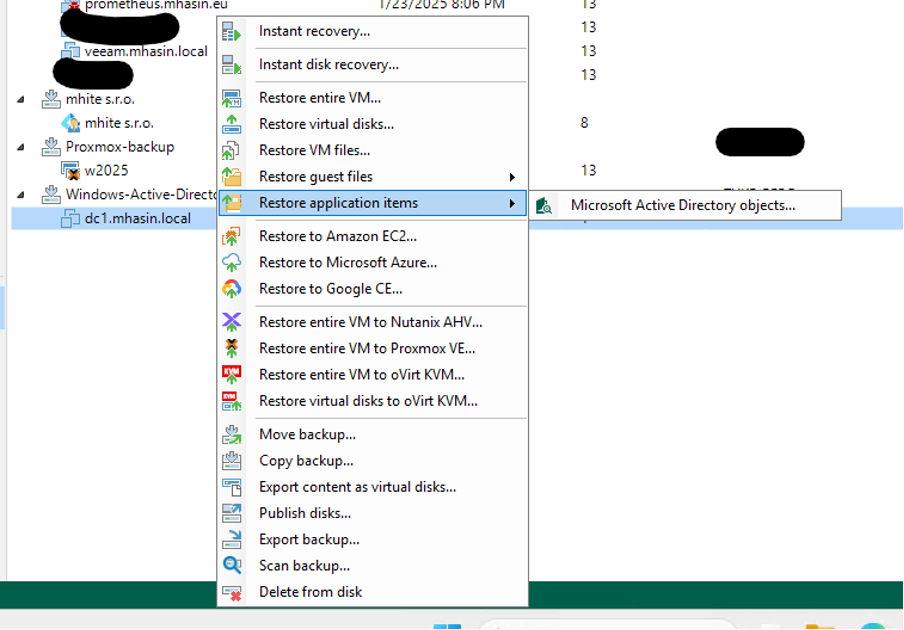Click the w2025 VM icon in the tree
The height and width of the screenshot is (630, 904).
click(x=70, y=171)
